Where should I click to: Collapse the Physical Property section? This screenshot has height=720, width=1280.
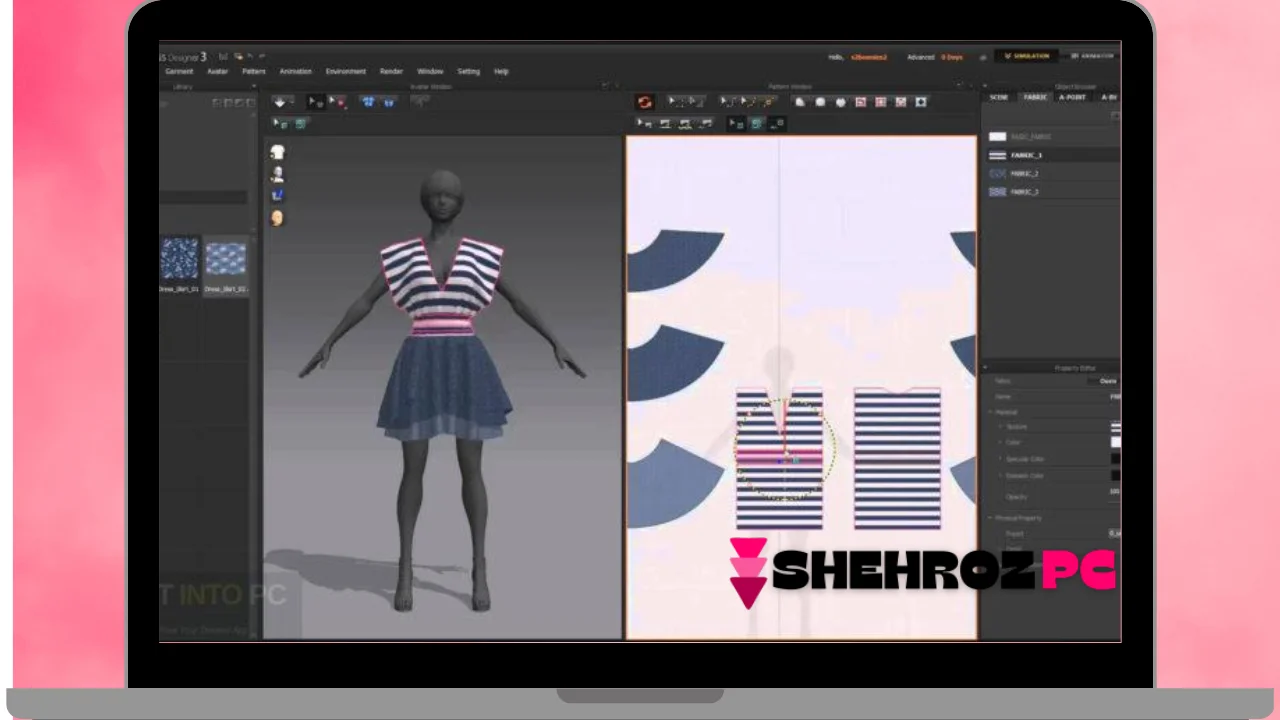[x=990, y=517]
